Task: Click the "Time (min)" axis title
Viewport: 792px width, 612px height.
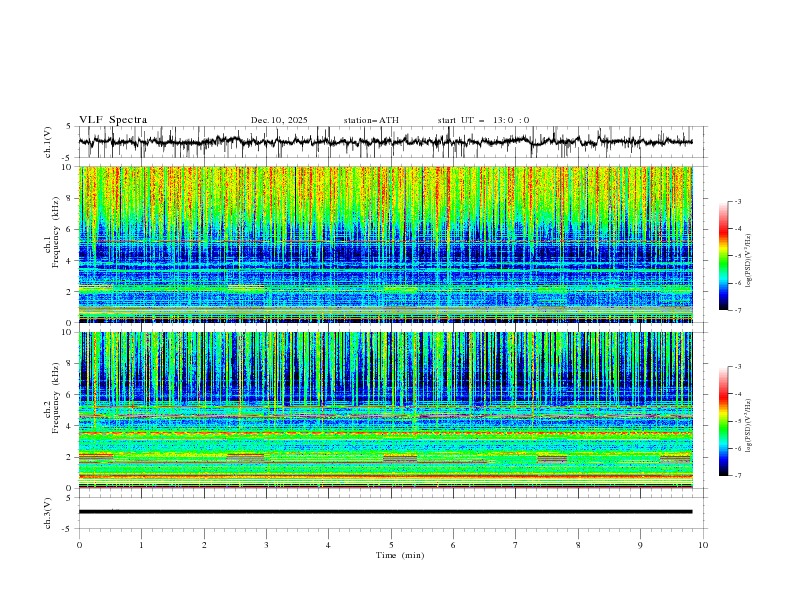Action: click(x=400, y=555)
